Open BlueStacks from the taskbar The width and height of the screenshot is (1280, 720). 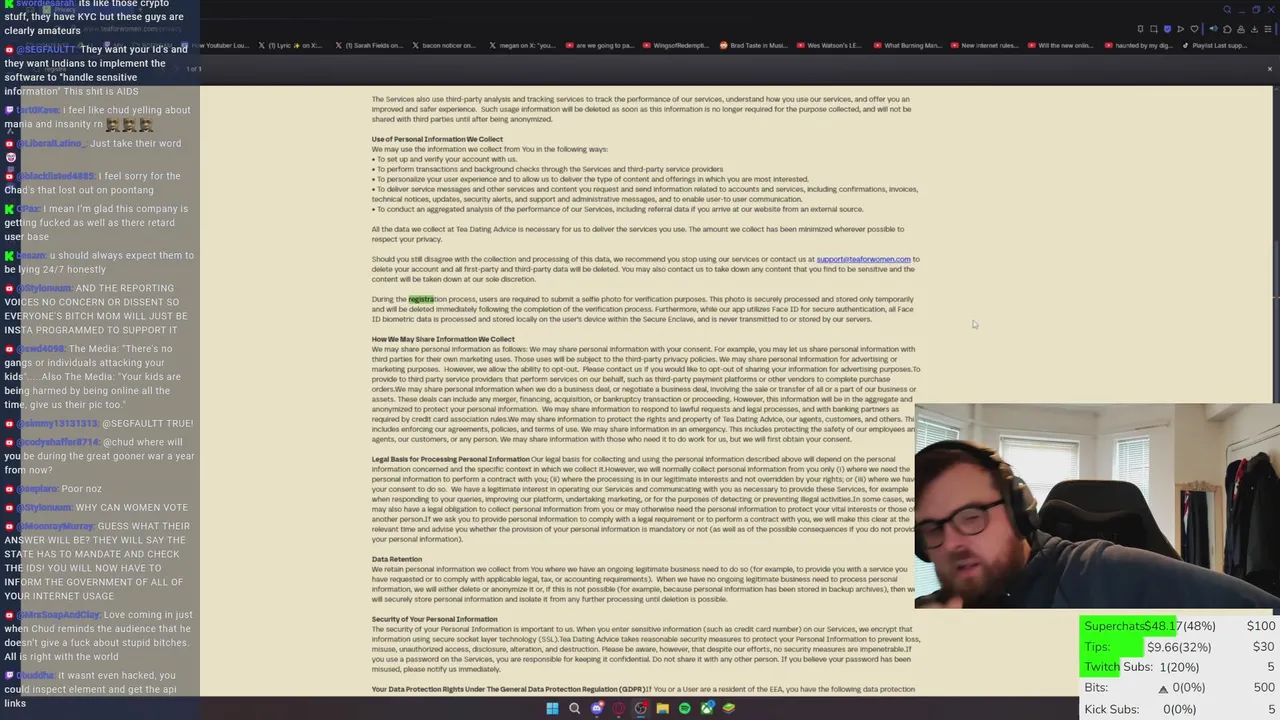pyautogui.click(x=729, y=708)
